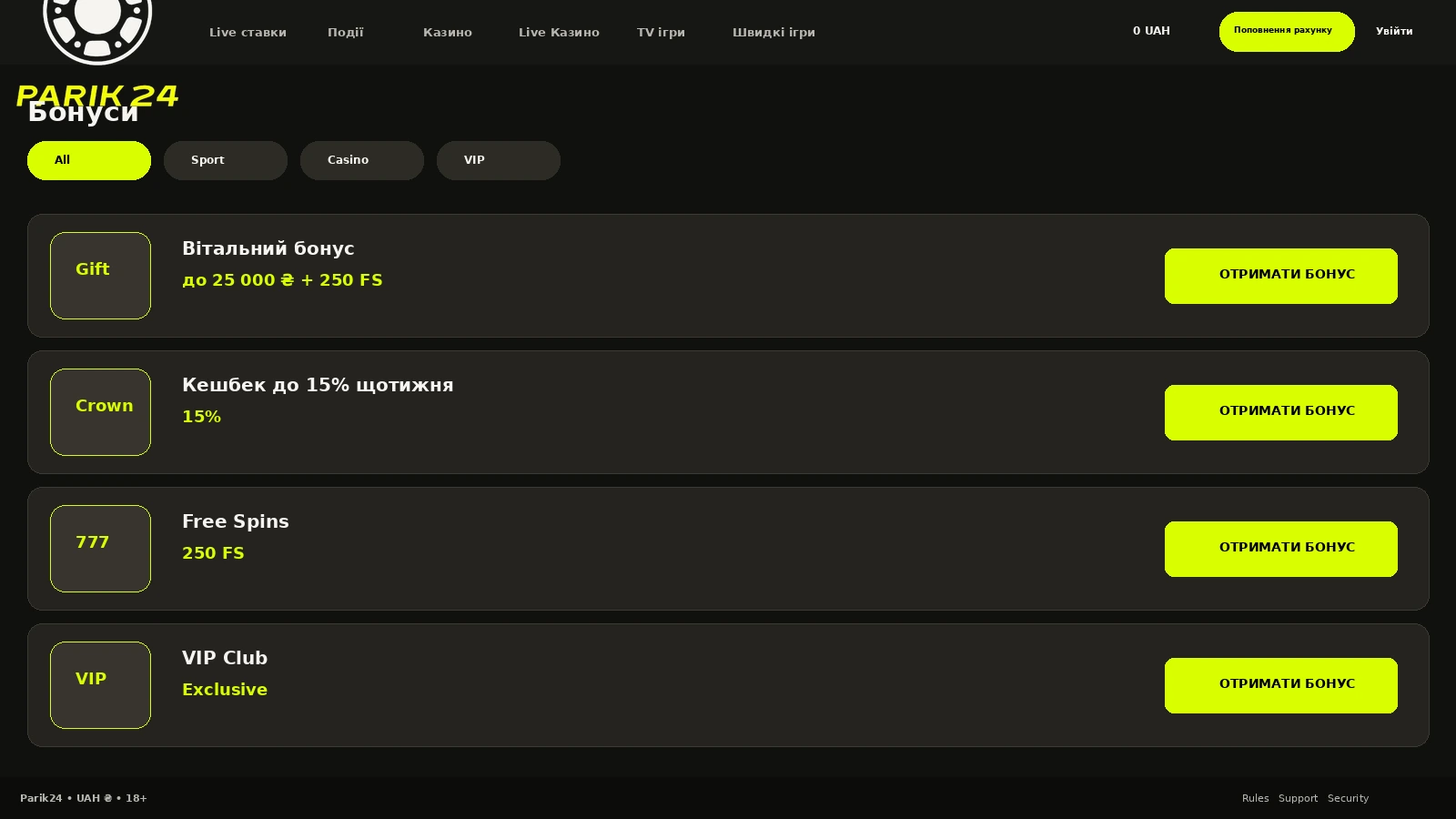Click the Crown icon tile
Image resolution: width=1456 pixels, height=819 pixels.
click(100, 412)
